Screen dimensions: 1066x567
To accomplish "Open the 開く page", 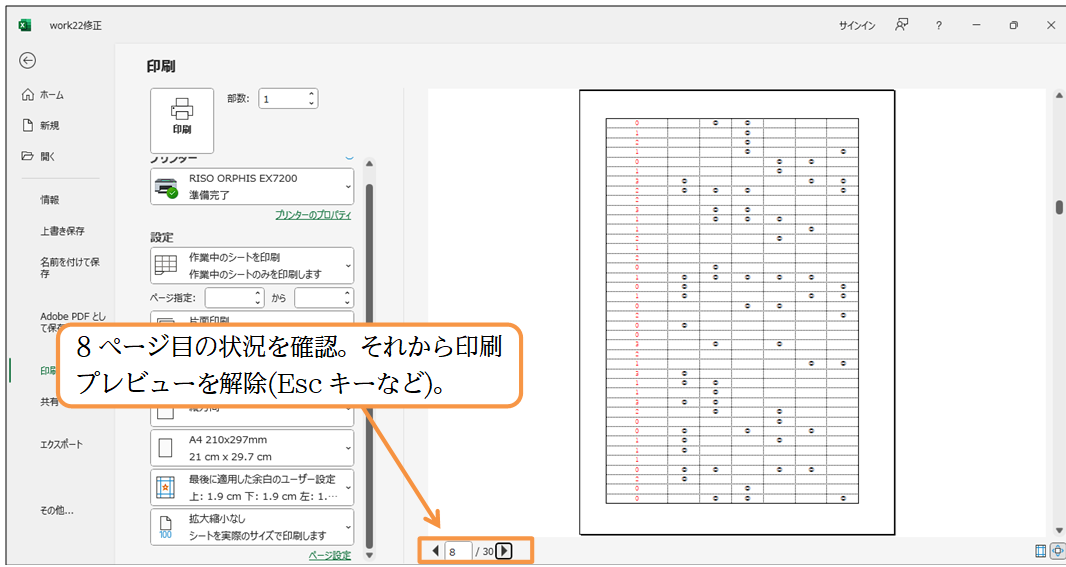I will 39,156.
